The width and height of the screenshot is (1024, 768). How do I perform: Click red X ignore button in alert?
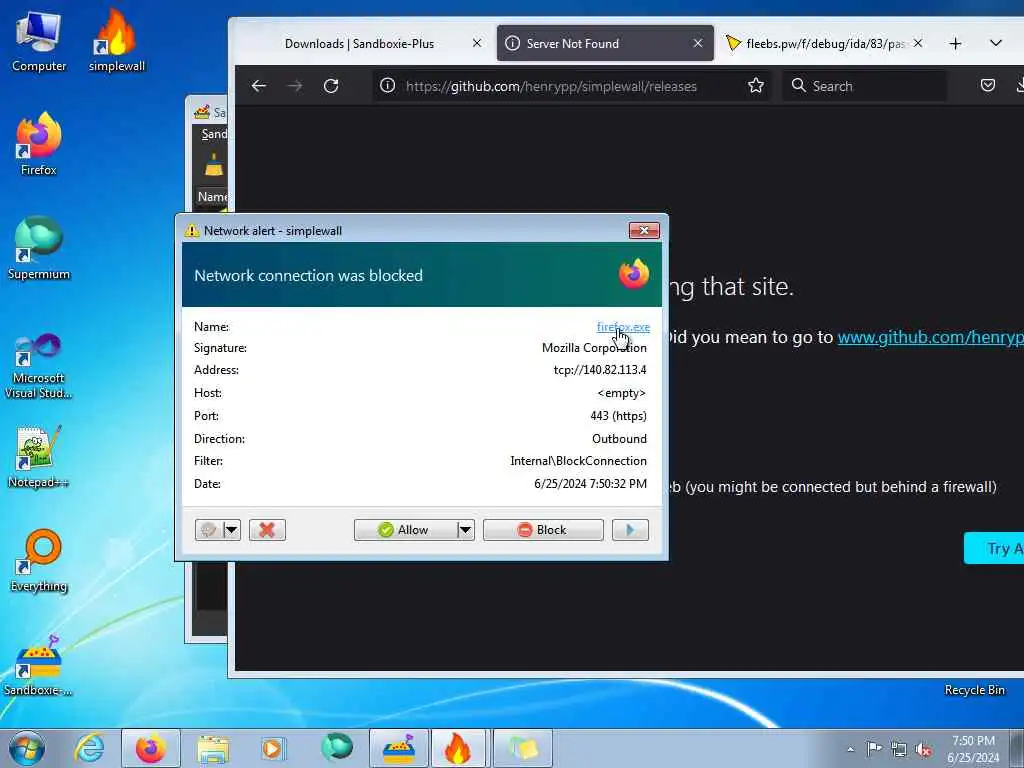click(x=266, y=530)
